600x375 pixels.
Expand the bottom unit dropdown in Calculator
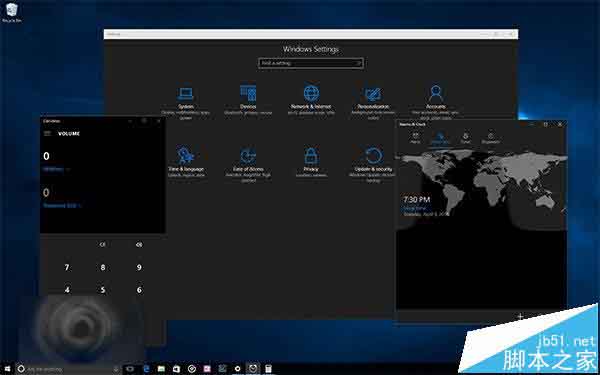pyautogui.click(x=62, y=205)
